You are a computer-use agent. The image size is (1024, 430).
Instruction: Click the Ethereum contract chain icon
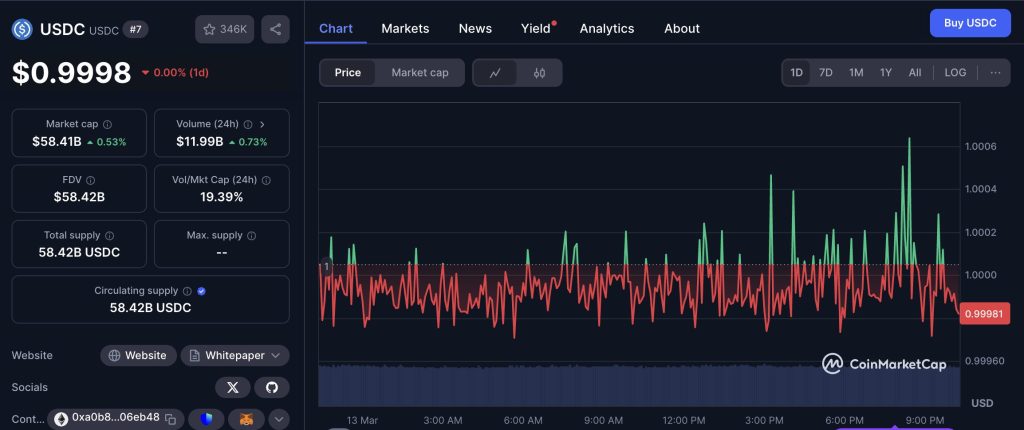pyautogui.click(x=61, y=419)
